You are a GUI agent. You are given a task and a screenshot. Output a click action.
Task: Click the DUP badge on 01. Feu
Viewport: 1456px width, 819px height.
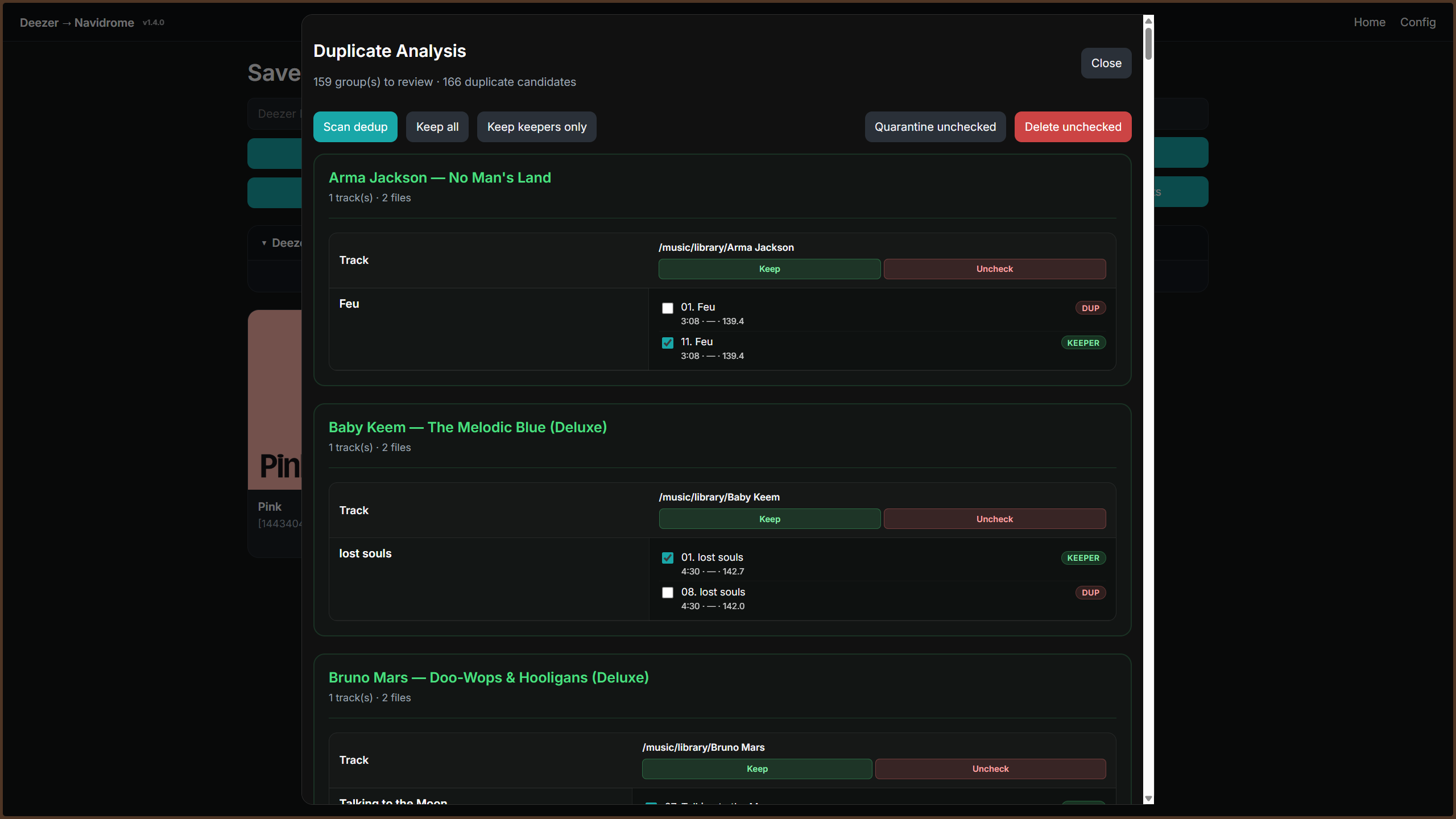[x=1090, y=308]
